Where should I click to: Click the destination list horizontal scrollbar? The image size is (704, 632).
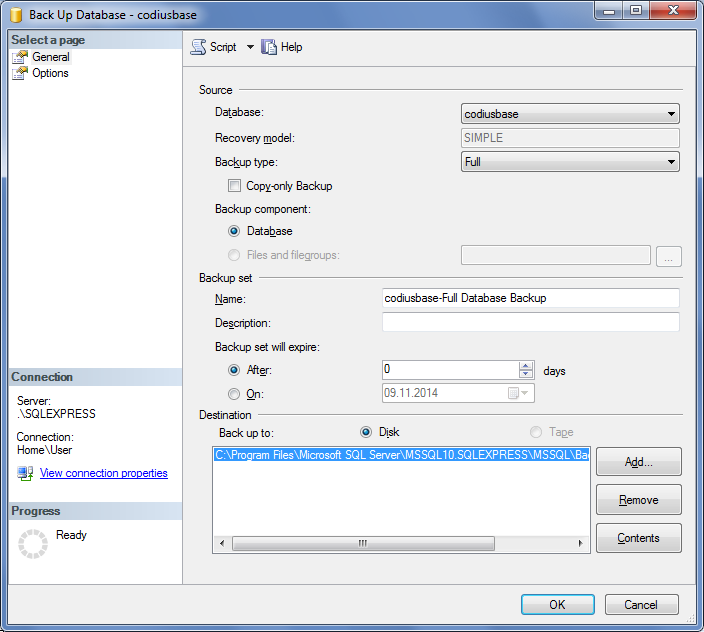400,544
